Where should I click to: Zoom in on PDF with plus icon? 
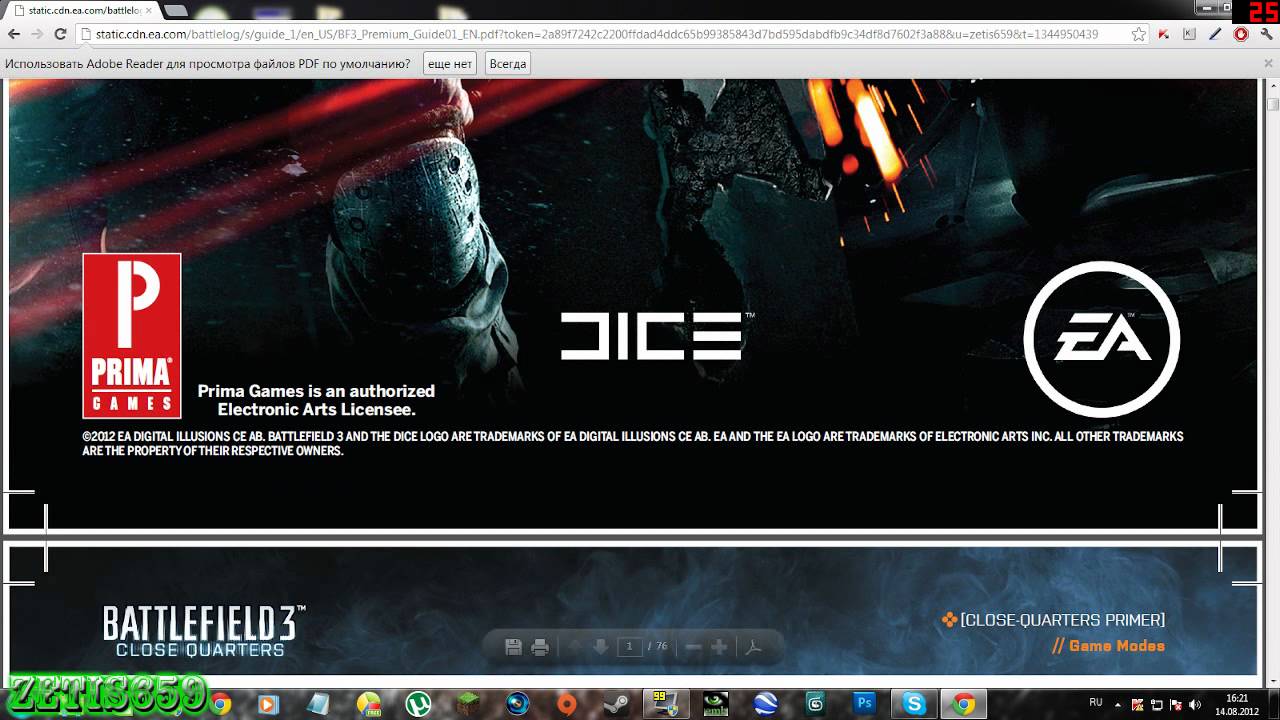(719, 647)
